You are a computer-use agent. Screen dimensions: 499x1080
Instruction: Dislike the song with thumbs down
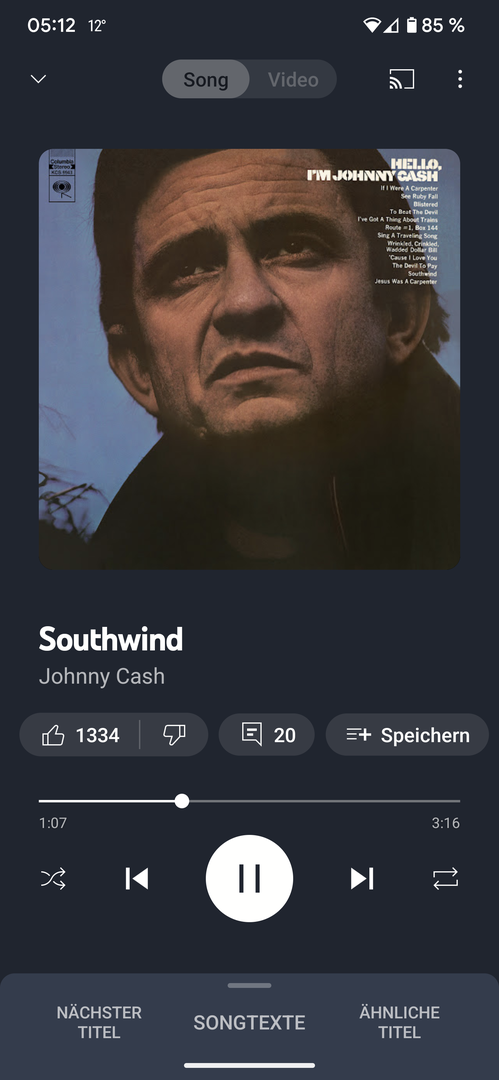click(x=174, y=735)
